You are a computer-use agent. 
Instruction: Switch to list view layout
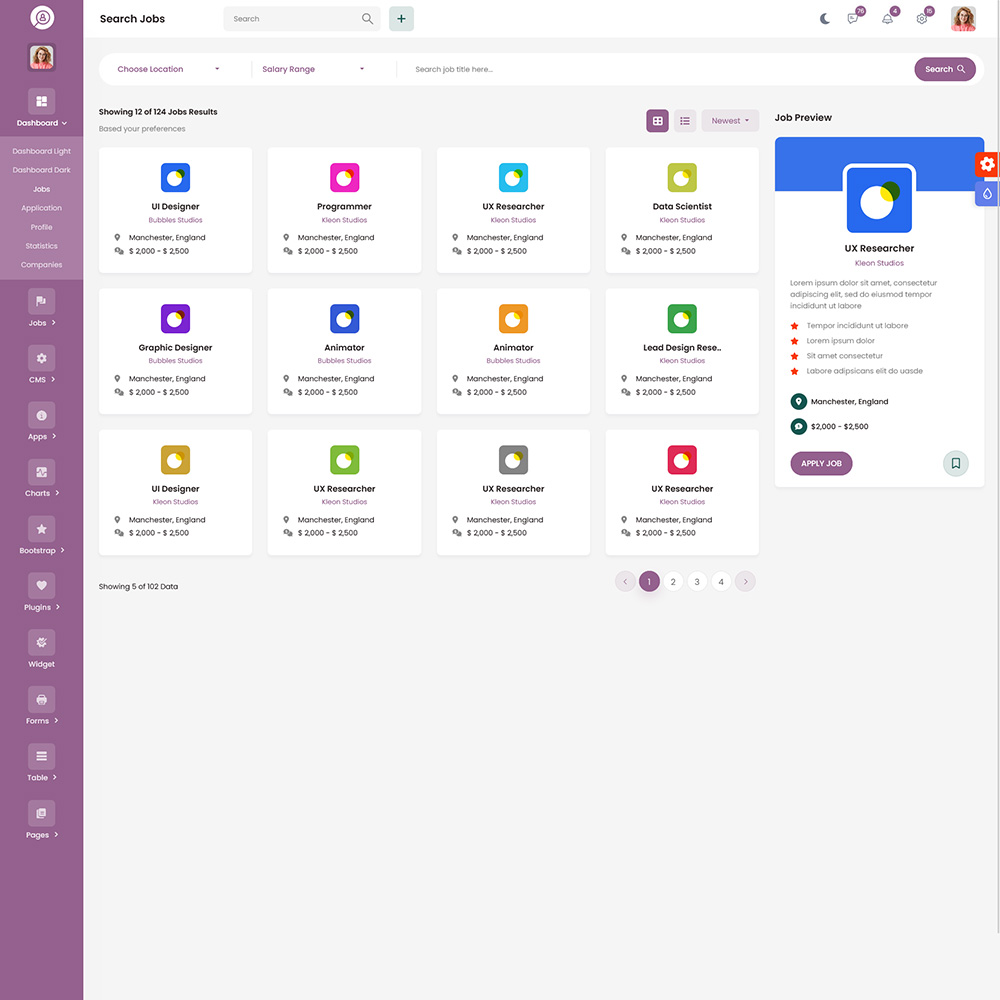pos(685,121)
